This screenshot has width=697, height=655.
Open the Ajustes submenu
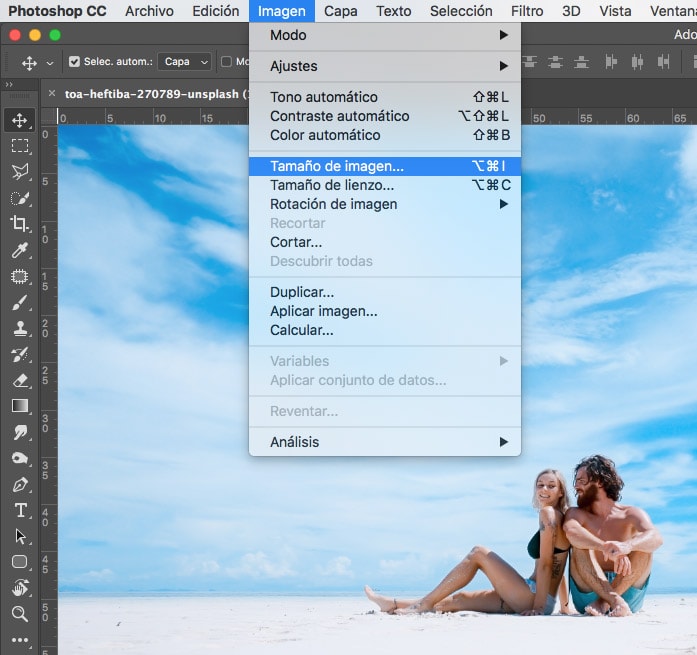[x=385, y=66]
